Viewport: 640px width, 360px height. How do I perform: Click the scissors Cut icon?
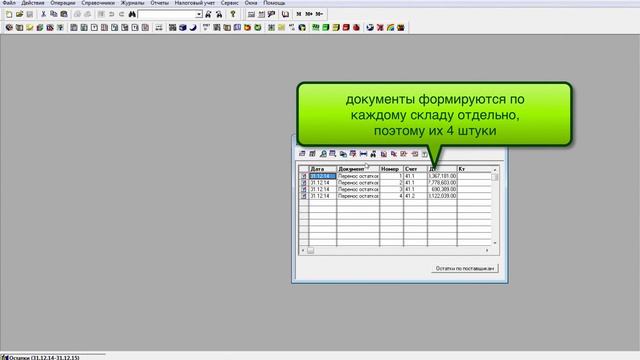(x=43, y=14)
